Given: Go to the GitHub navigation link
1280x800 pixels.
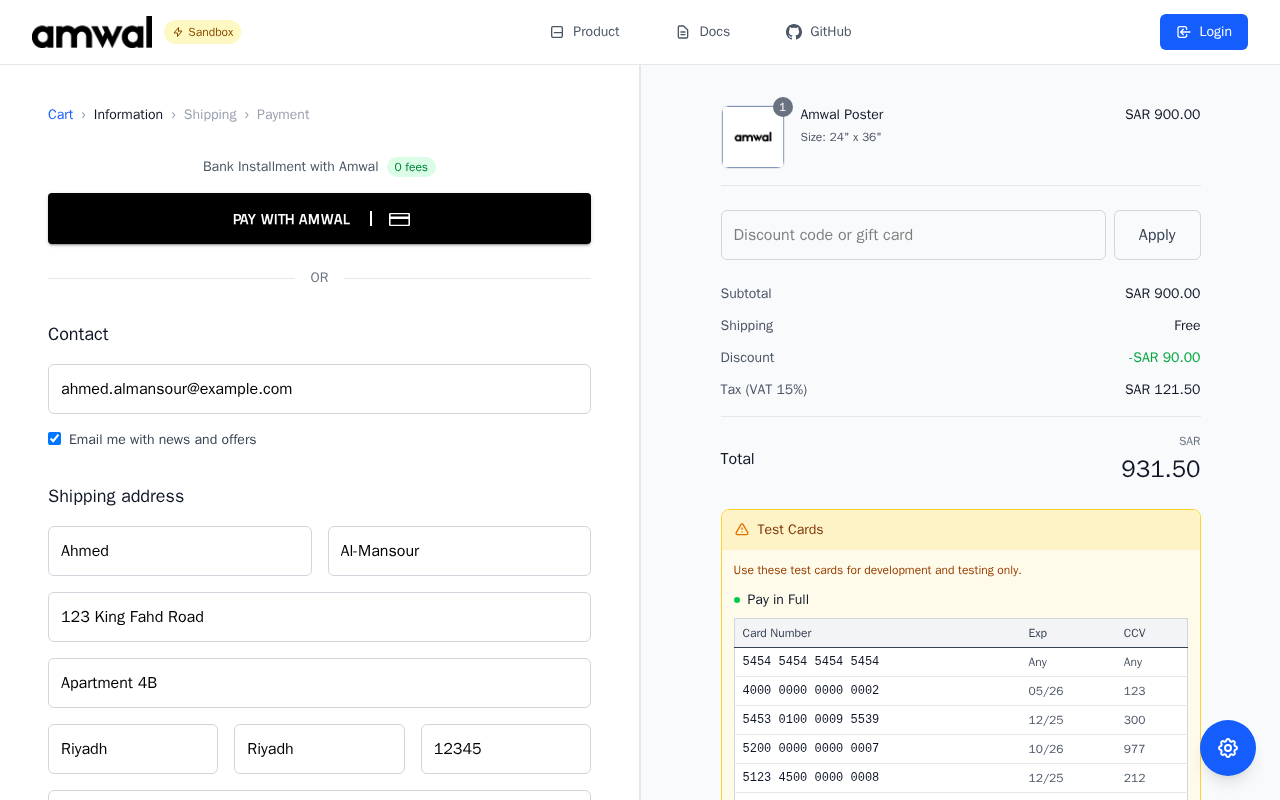Looking at the screenshot, I should click(x=819, y=32).
